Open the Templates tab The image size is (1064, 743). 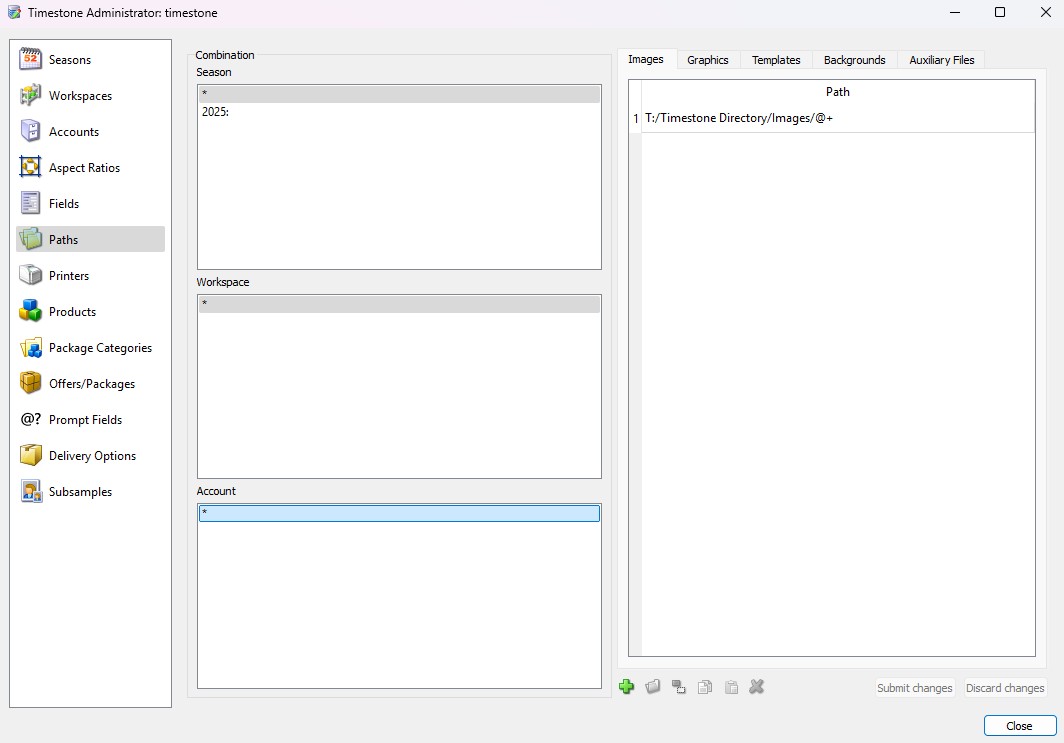[x=776, y=60]
